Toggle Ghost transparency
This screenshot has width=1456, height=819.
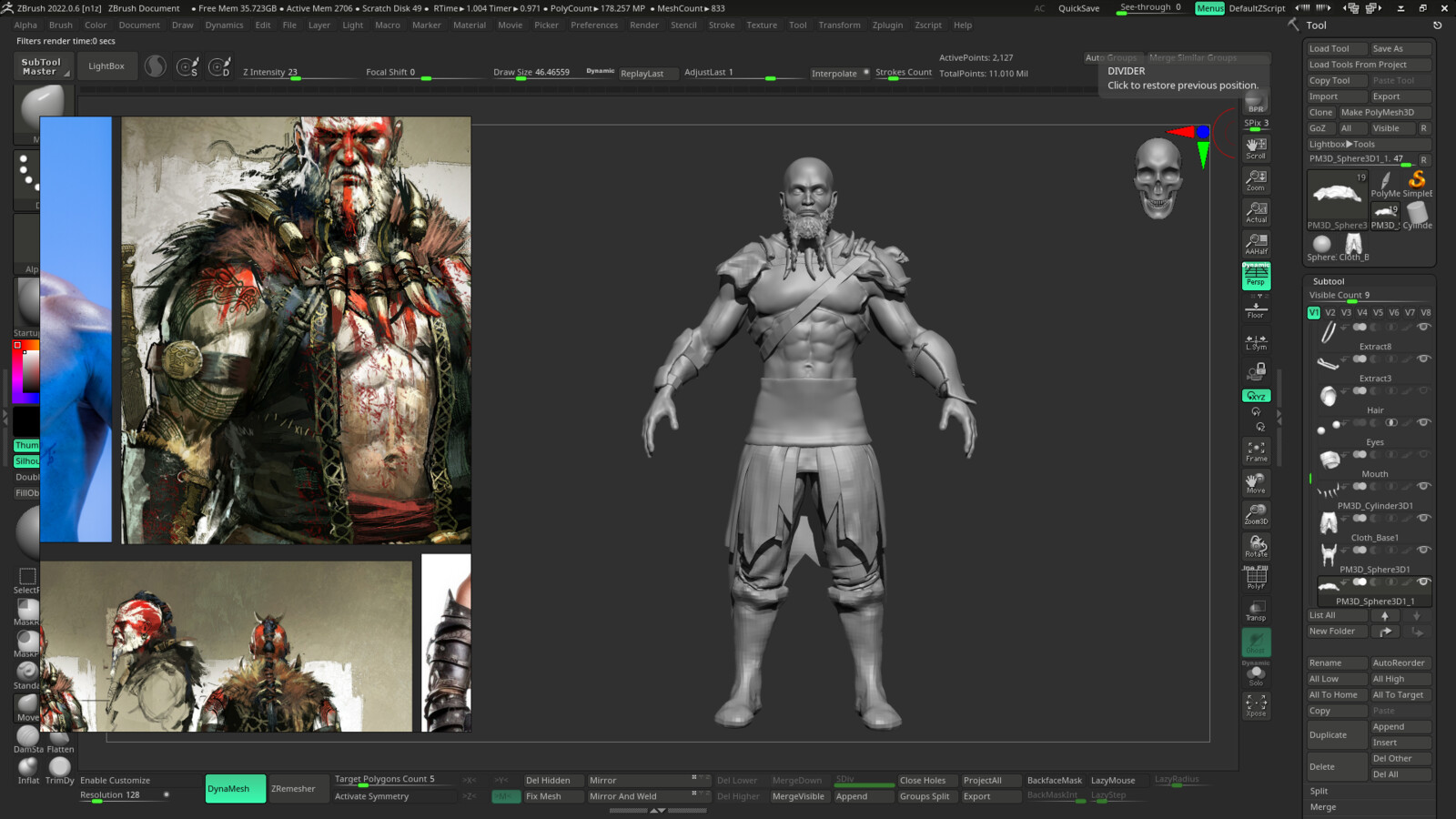pos(1256,642)
